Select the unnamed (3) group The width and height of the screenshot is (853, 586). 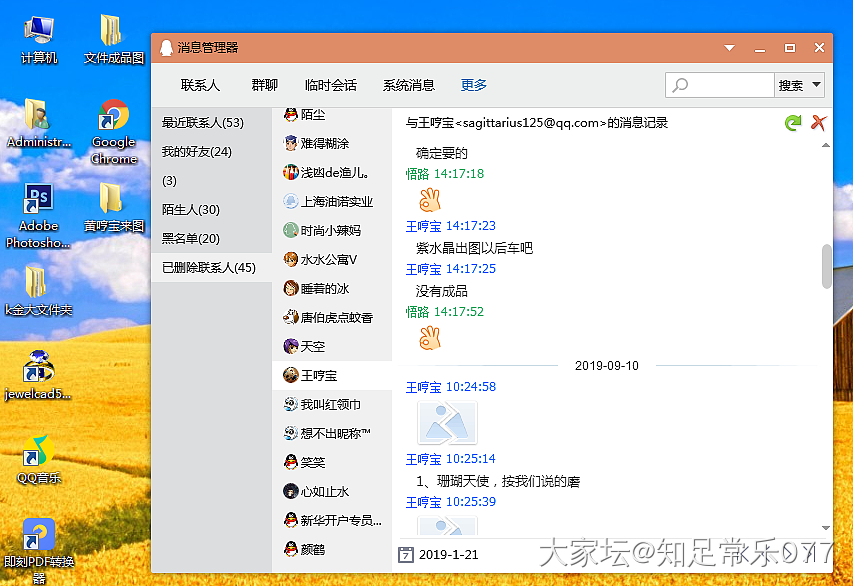[x=212, y=181]
